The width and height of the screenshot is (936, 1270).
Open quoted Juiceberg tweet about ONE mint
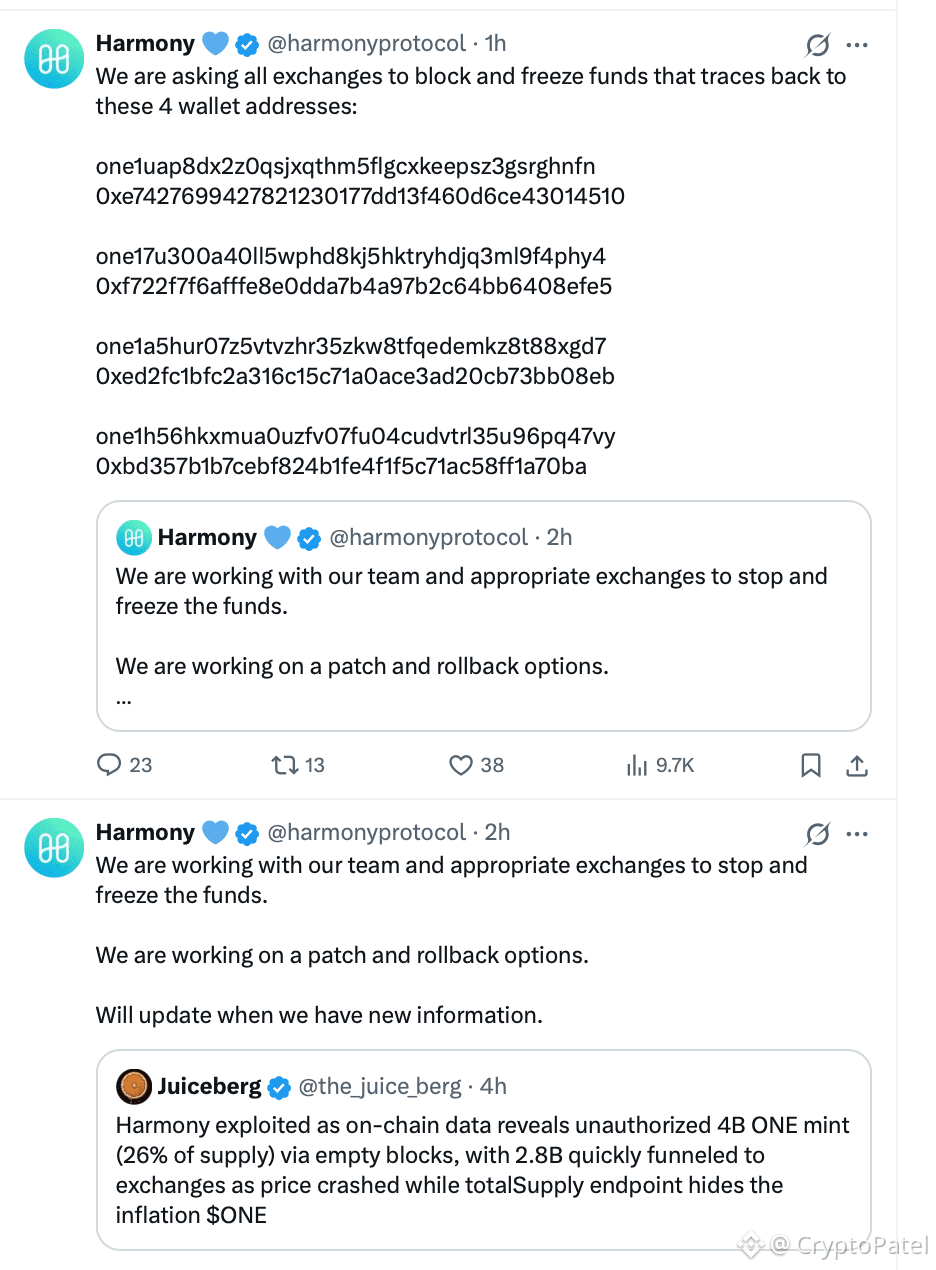[x=484, y=1150]
